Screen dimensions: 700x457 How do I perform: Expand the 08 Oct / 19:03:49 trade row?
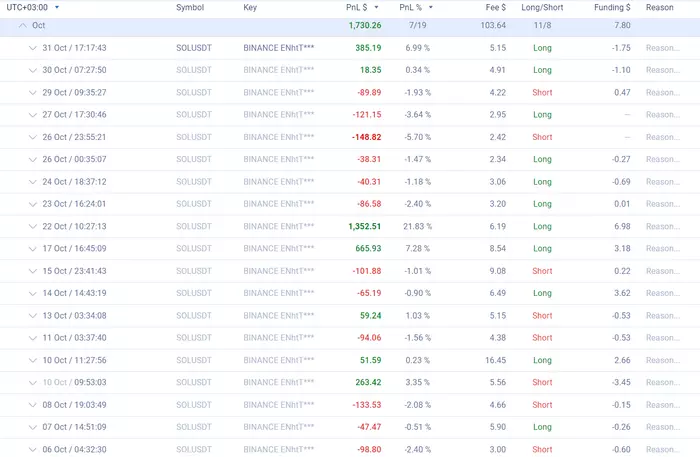33,405
